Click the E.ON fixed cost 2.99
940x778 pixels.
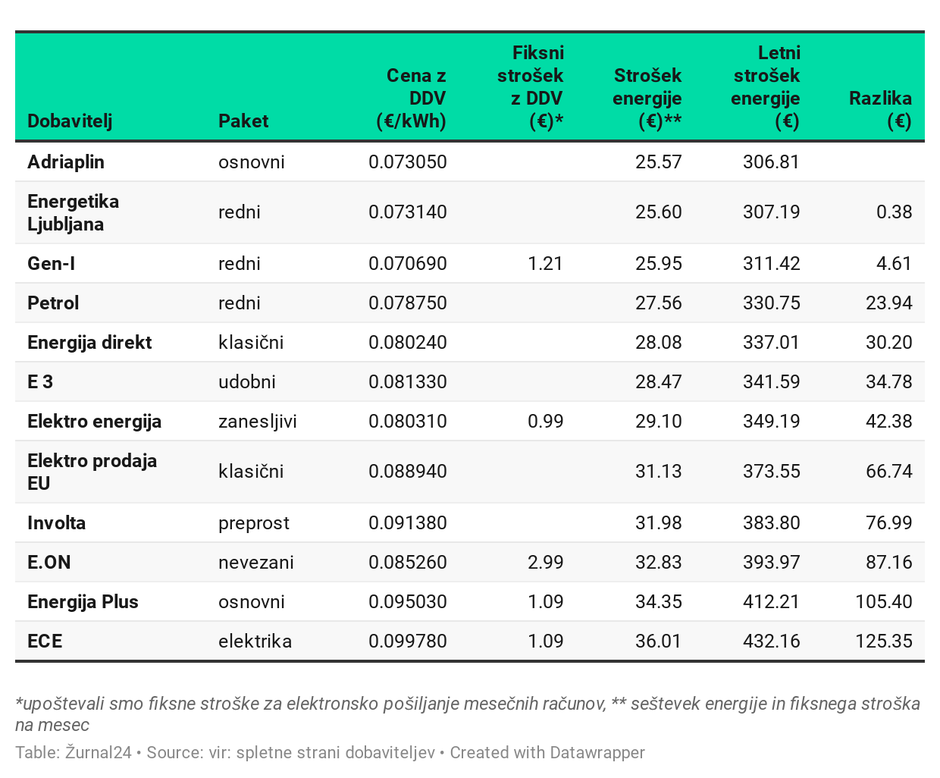point(546,563)
